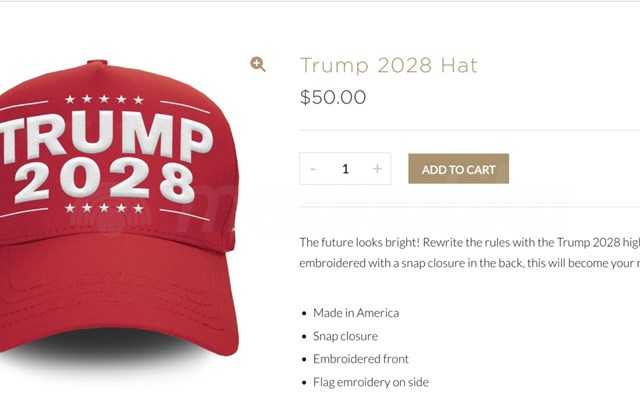Click the magnifier zoom icon on product image
This screenshot has height=400, width=640.
click(258, 64)
